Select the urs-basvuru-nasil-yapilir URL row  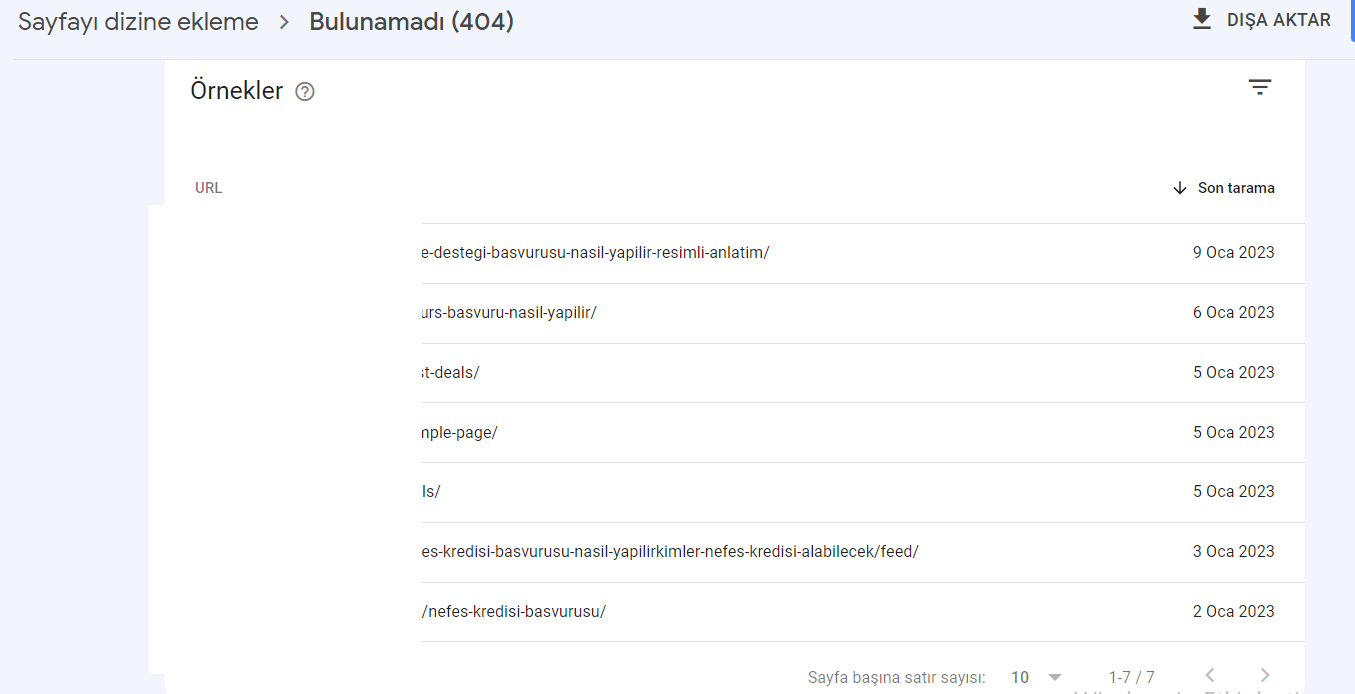tap(735, 313)
